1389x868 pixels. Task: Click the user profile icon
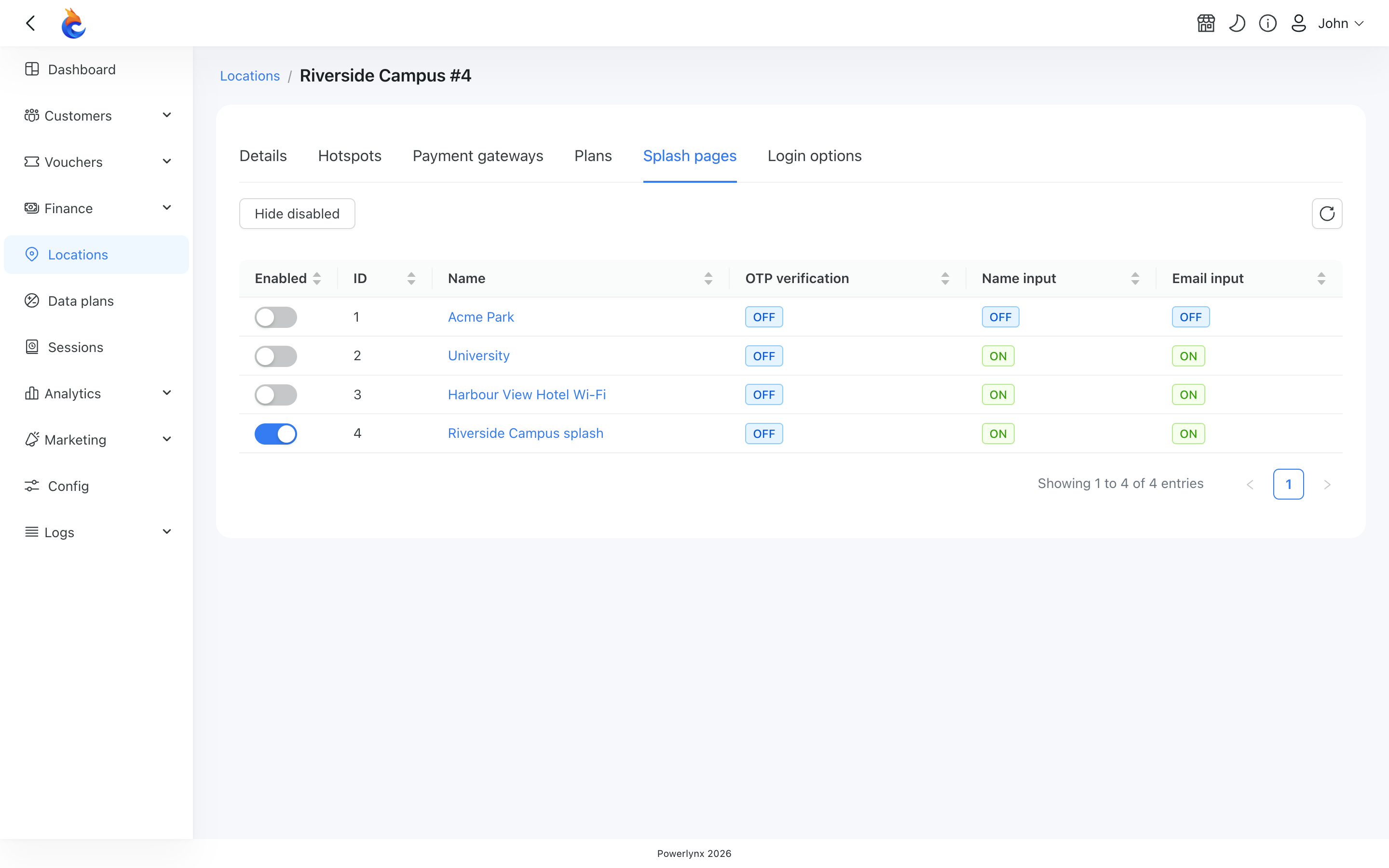1298,23
